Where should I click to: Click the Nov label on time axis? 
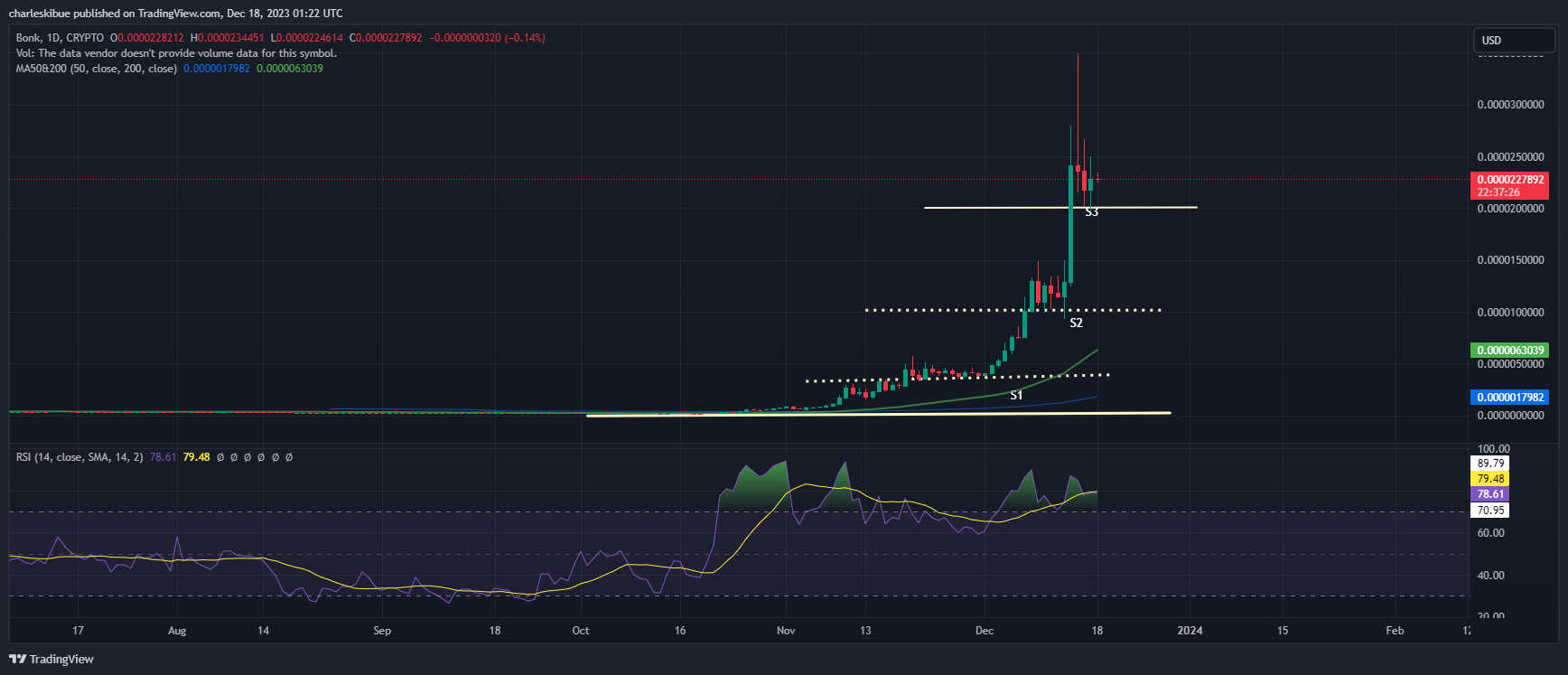(786, 631)
